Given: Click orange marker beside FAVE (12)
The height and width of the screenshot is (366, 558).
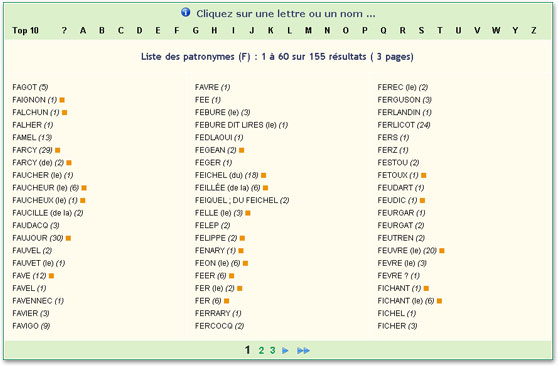Looking at the screenshot, I should coord(51,276).
